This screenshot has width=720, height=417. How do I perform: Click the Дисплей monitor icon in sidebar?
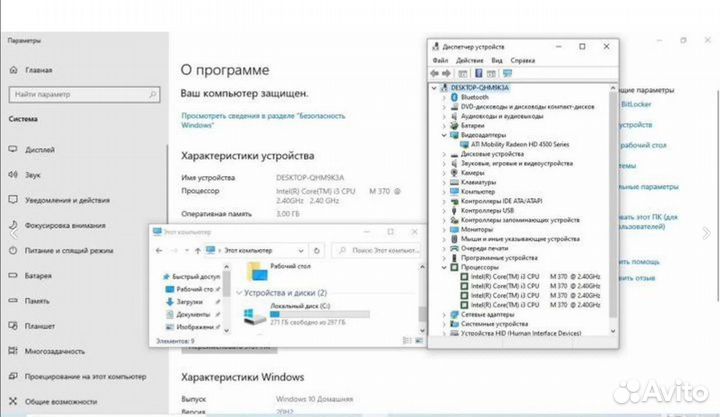[13, 149]
